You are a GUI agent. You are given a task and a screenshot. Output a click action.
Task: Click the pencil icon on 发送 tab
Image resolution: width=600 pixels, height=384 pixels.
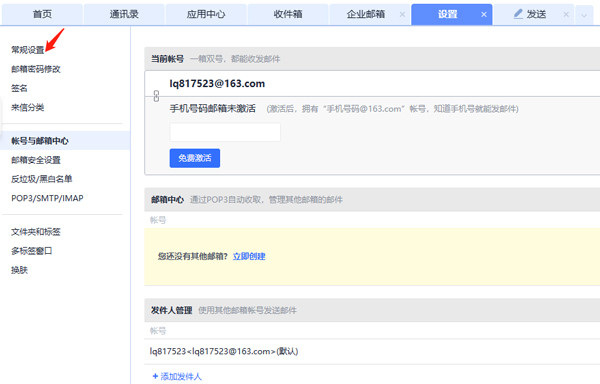[518, 14]
